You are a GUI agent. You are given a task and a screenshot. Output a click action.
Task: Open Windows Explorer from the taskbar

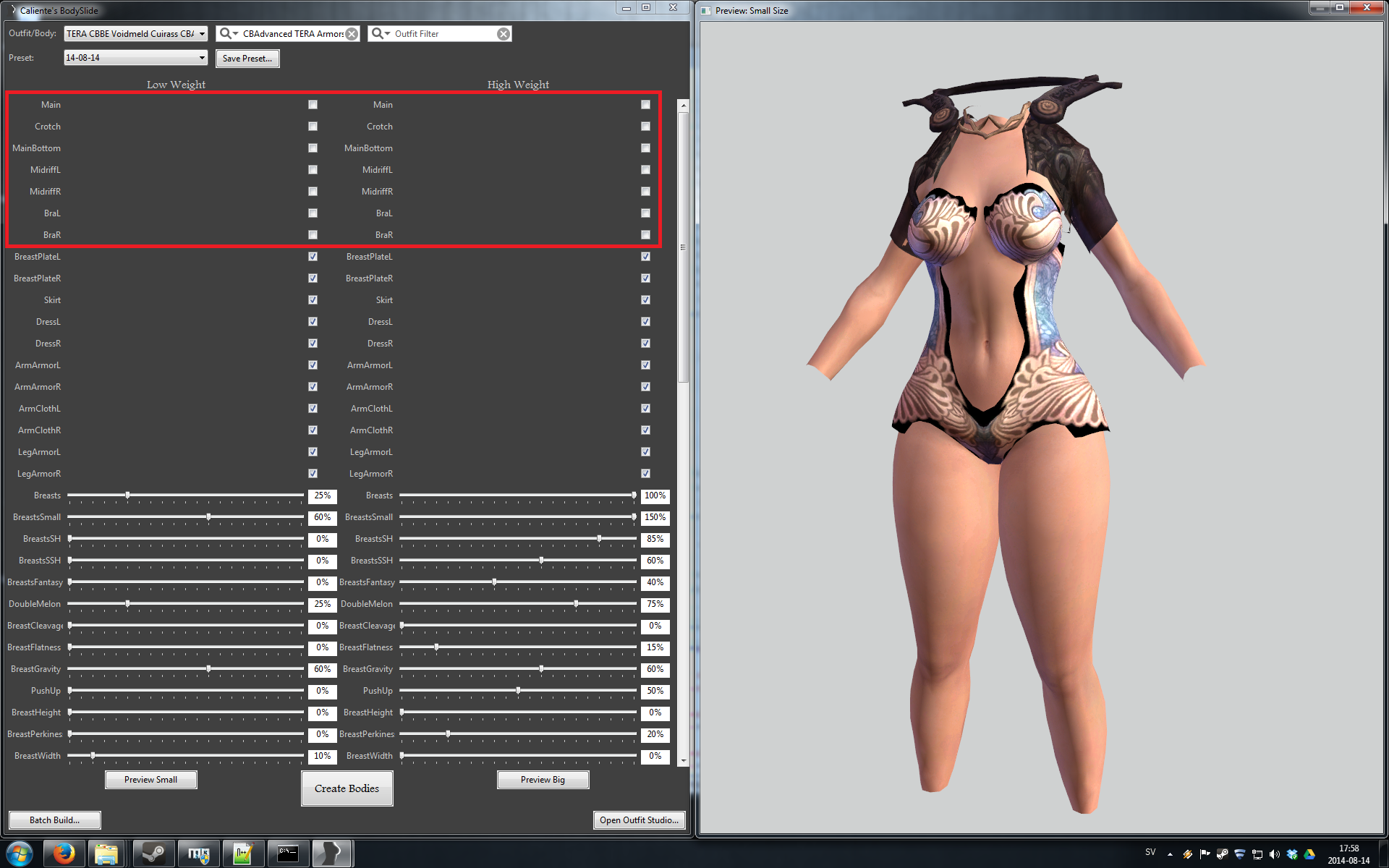(x=106, y=854)
